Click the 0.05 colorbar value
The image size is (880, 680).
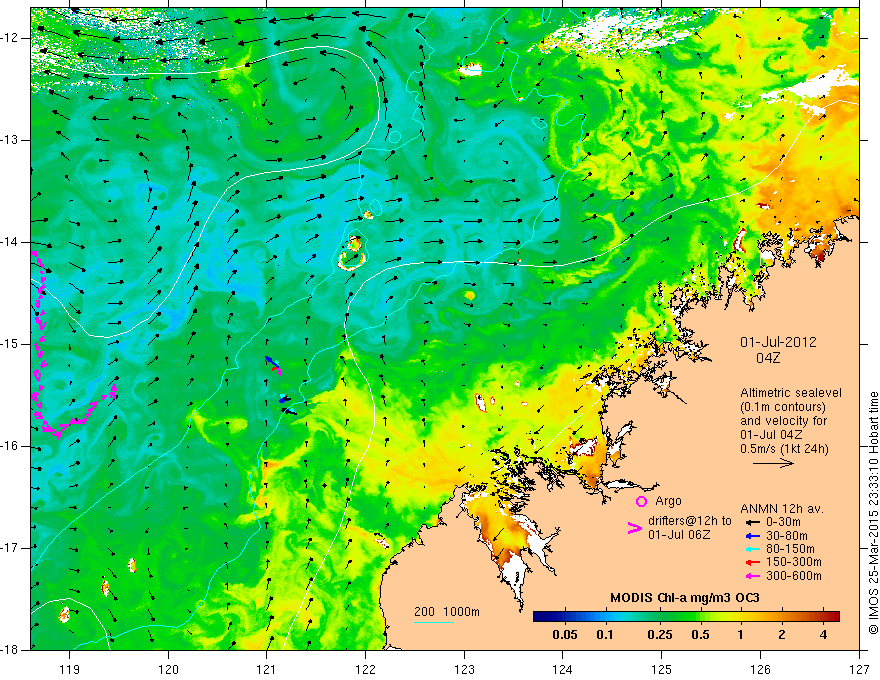[565, 635]
